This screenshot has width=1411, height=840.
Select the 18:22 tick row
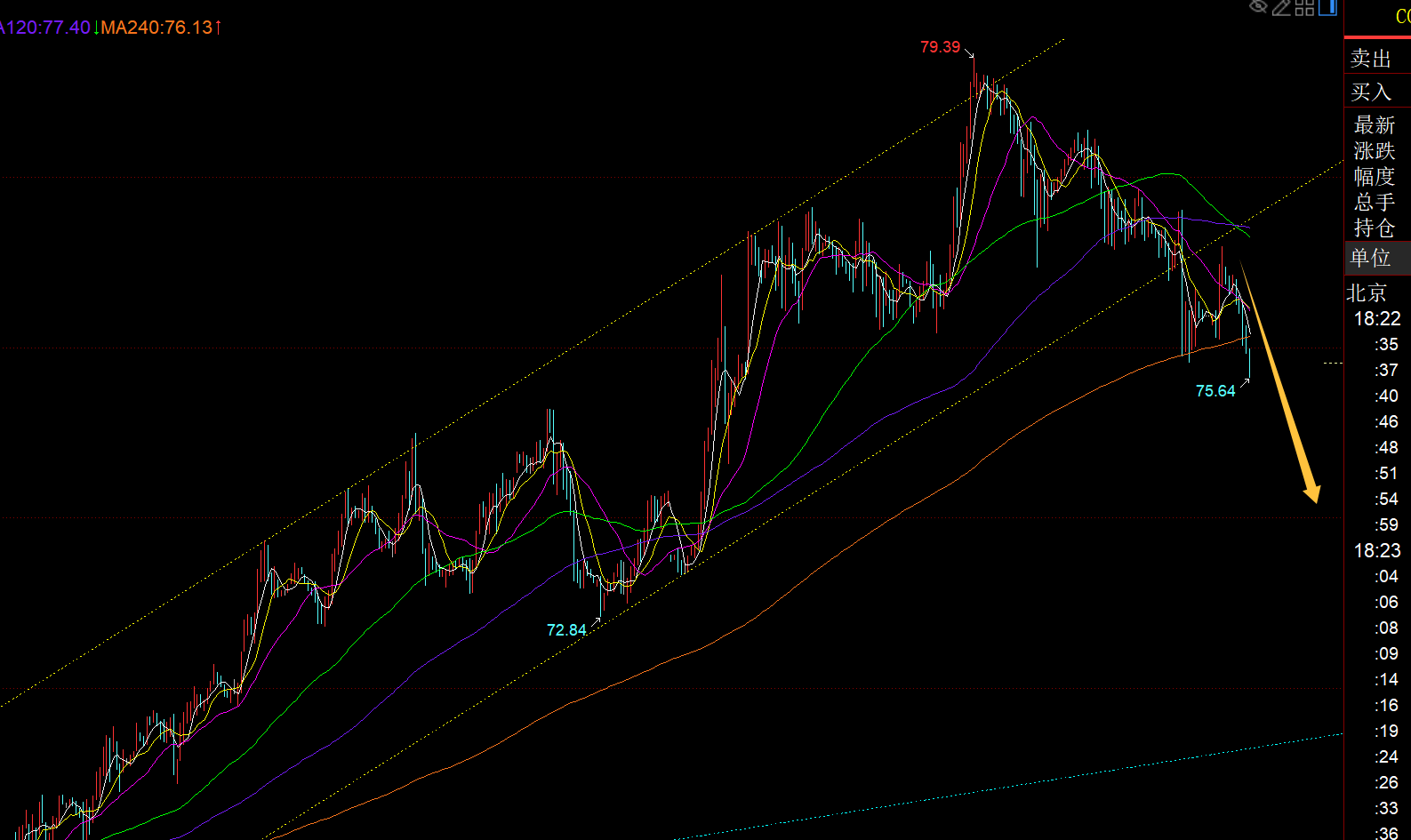[1377, 318]
